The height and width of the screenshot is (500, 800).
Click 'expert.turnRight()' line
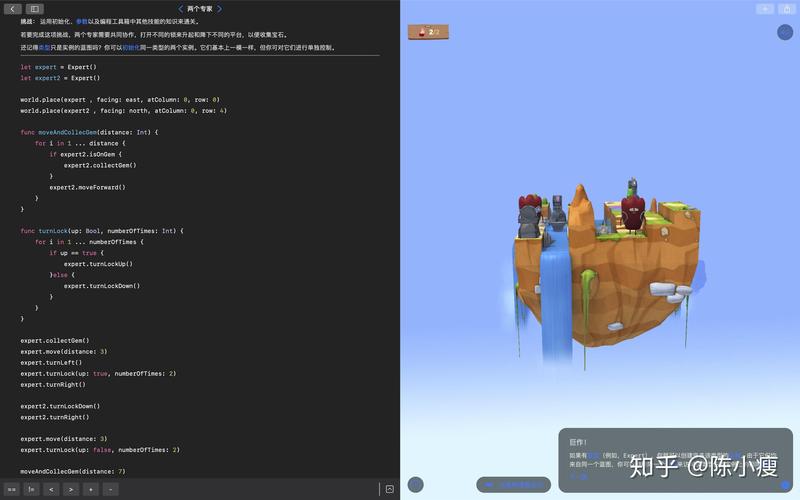point(53,384)
